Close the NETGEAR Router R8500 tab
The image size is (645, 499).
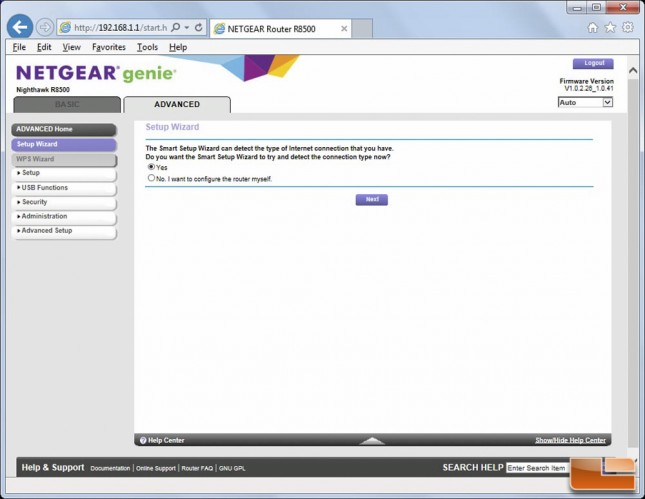click(x=344, y=29)
